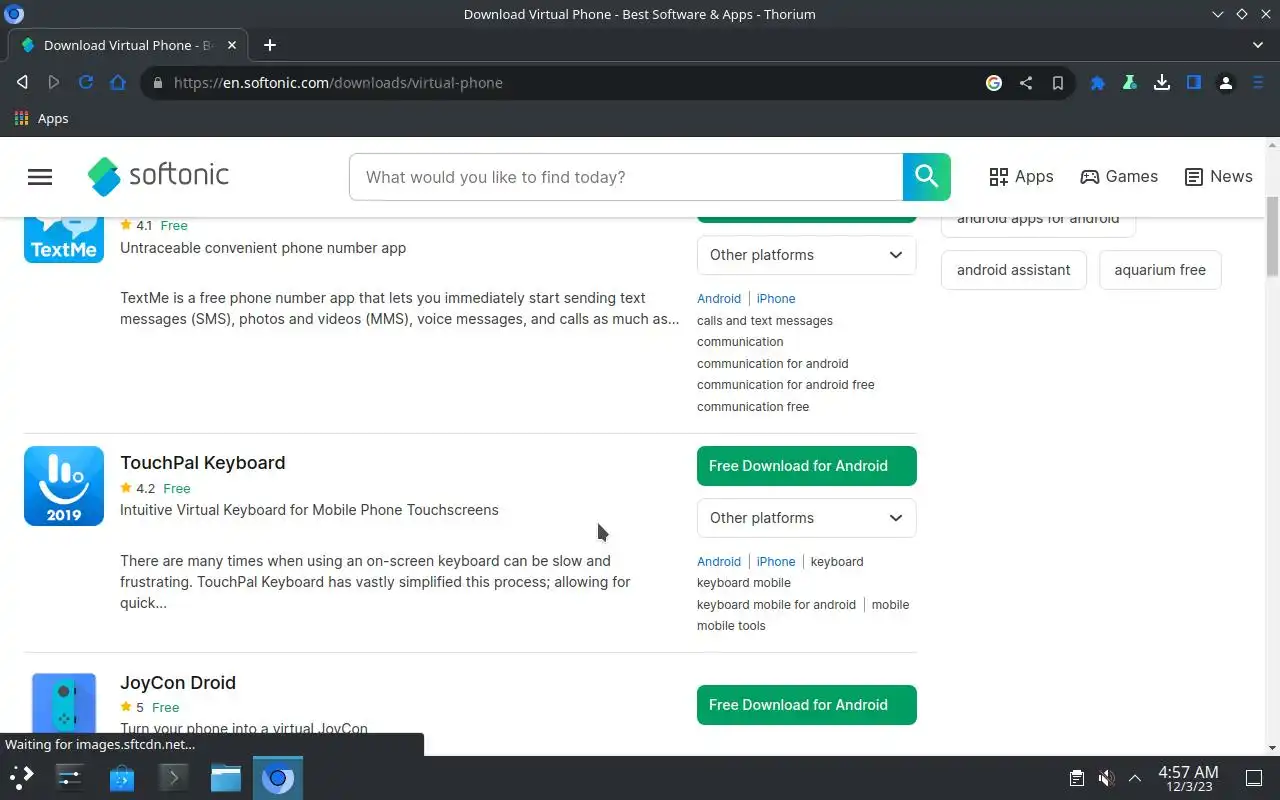Open a new browser tab

coord(270,45)
